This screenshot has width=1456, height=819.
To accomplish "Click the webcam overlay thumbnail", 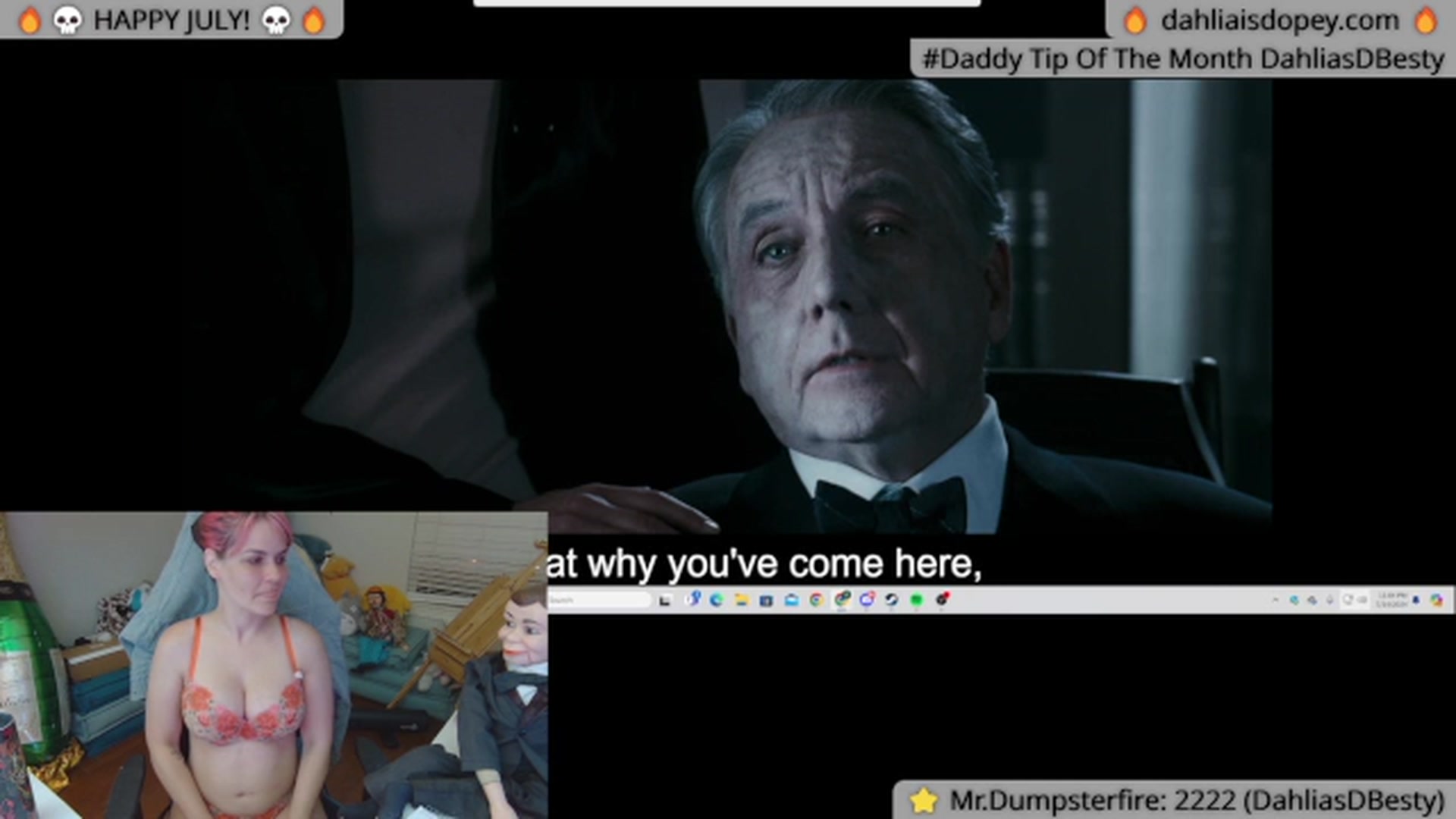I will coord(274,665).
